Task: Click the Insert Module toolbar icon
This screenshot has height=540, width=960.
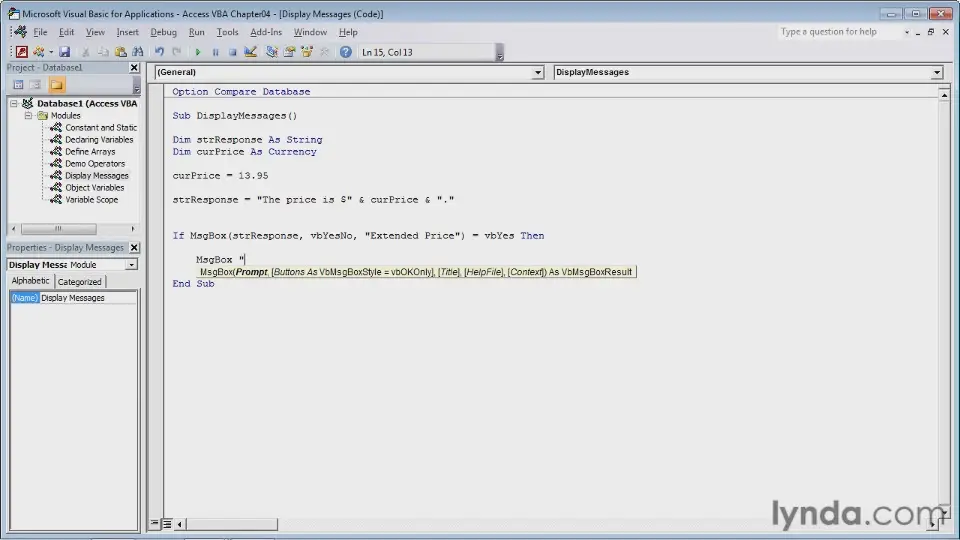Action: [39, 52]
